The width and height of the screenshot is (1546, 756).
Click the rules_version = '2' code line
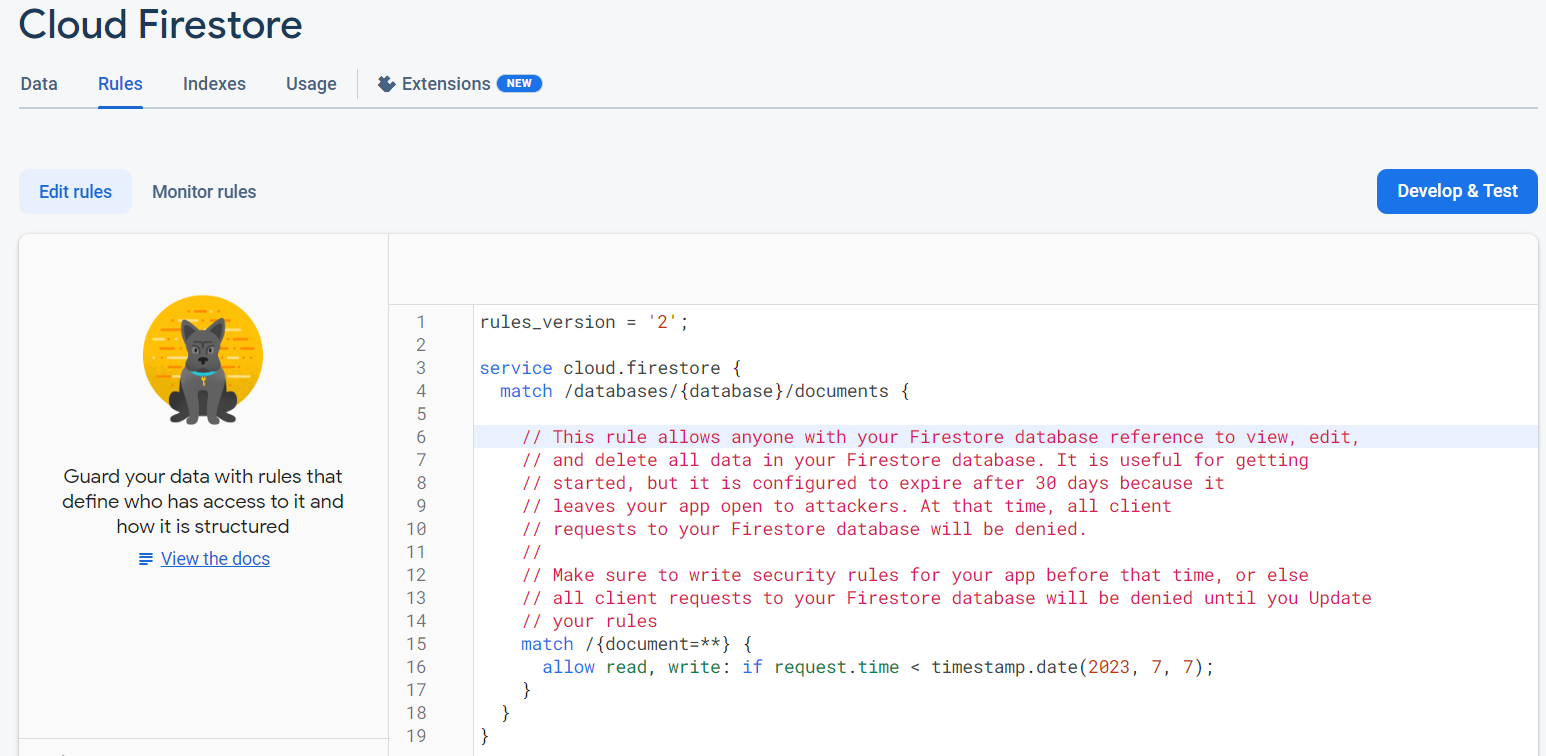tap(585, 322)
